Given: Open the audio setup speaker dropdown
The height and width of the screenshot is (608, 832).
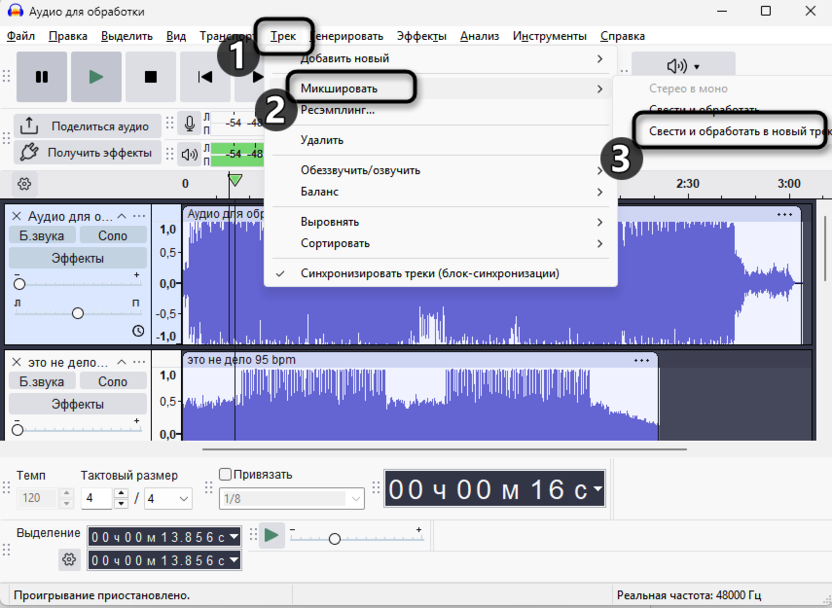Looking at the screenshot, I should tap(683, 67).
